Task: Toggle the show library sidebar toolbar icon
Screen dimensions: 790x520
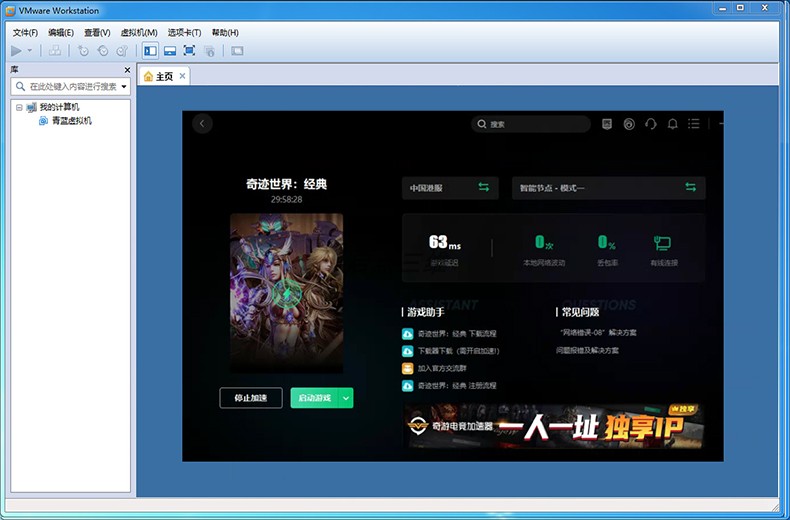Action: pyautogui.click(x=150, y=50)
